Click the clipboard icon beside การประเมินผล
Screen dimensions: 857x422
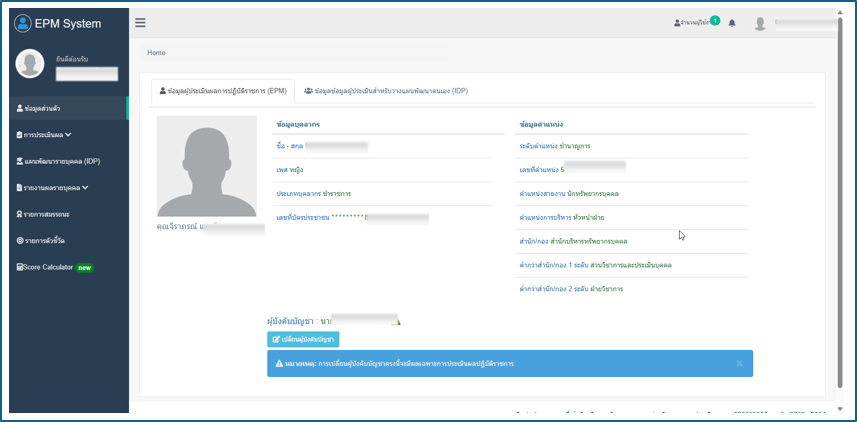click(19, 135)
